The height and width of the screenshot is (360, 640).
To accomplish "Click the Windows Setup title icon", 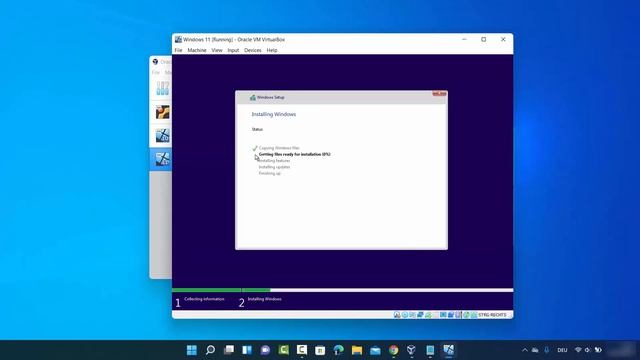I will point(253,98).
